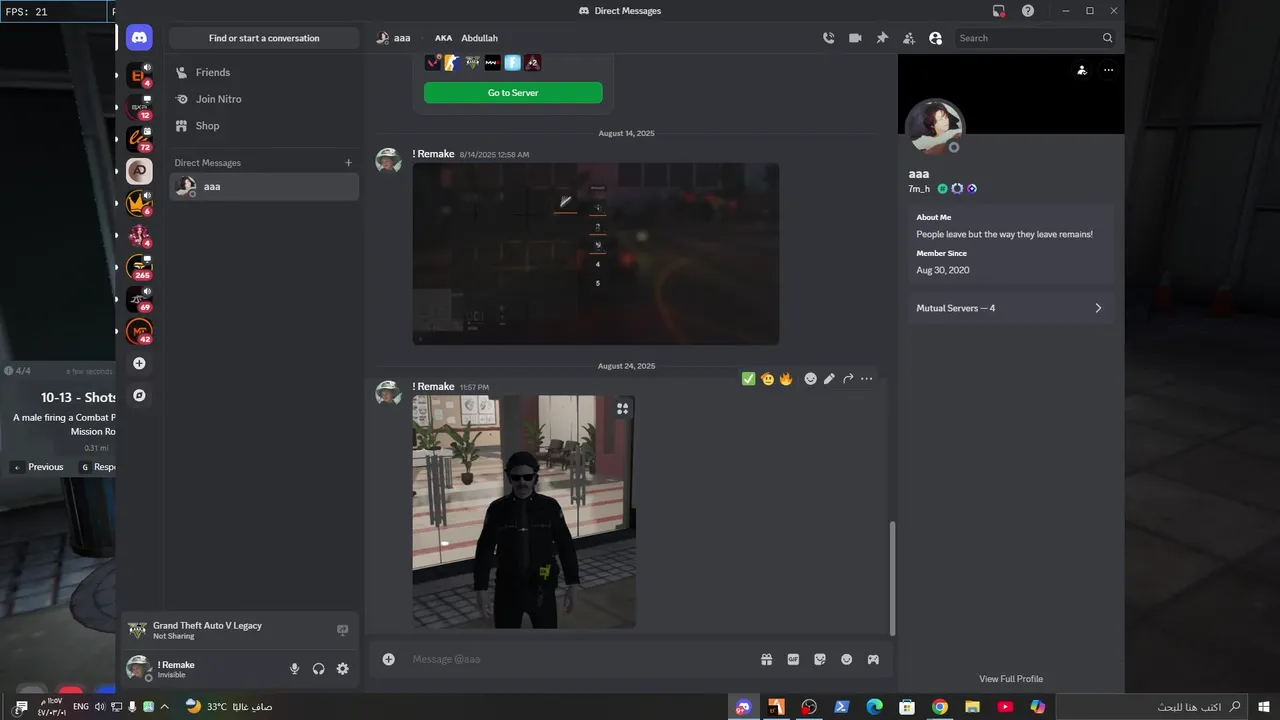The height and width of the screenshot is (720, 1280).
Task: Mute the microphone
Action: [x=294, y=669]
